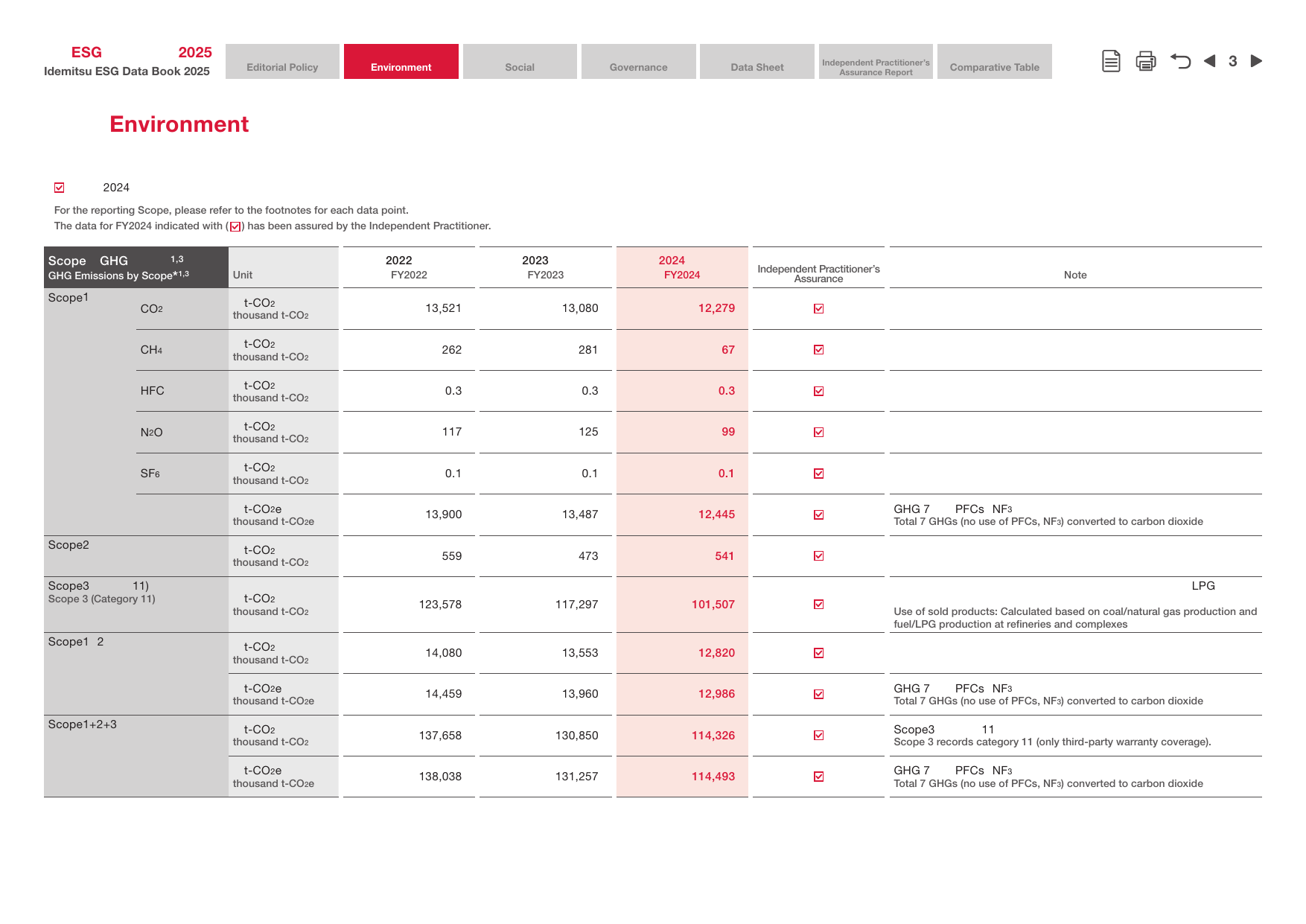Click the Environment page heading
The height and width of the screenshot is (924, 1306).
coord(179,124)
